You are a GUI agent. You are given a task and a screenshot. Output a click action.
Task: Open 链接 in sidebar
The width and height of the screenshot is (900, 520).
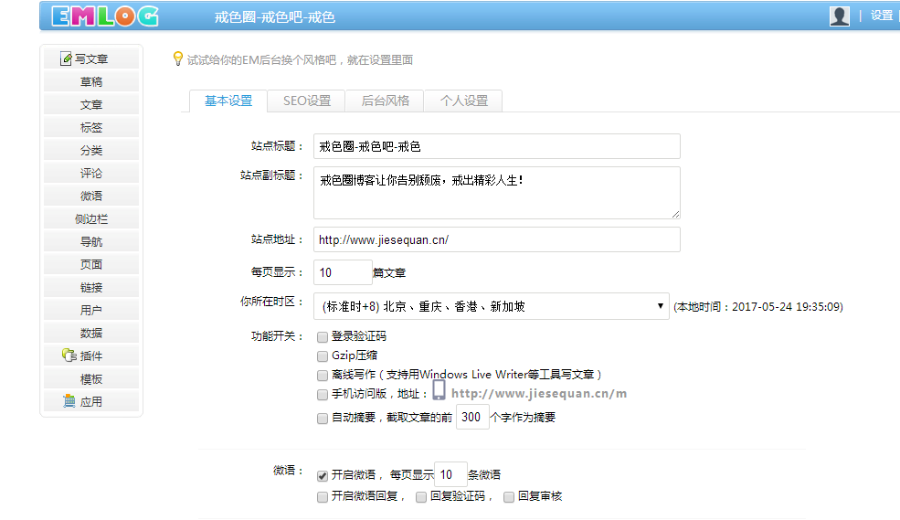(91, 287)
